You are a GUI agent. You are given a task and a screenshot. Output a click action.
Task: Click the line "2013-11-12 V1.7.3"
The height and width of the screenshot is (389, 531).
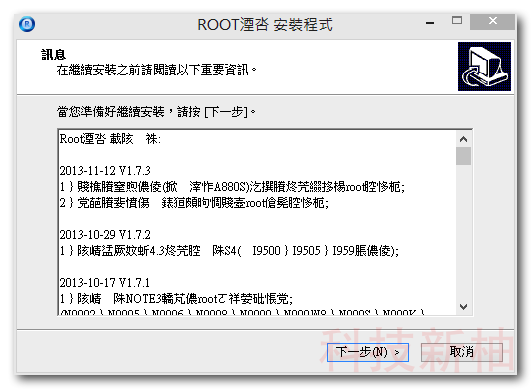click(x=105, y=171)
